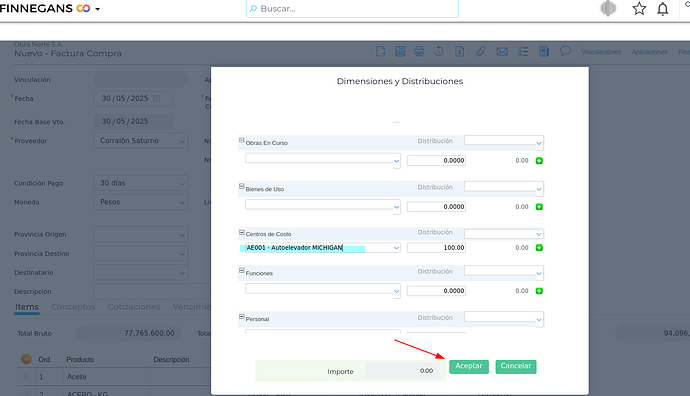Open the Moneda Pesos dropdown
This screenshot has width=690, height=396.
coord(182,202)
